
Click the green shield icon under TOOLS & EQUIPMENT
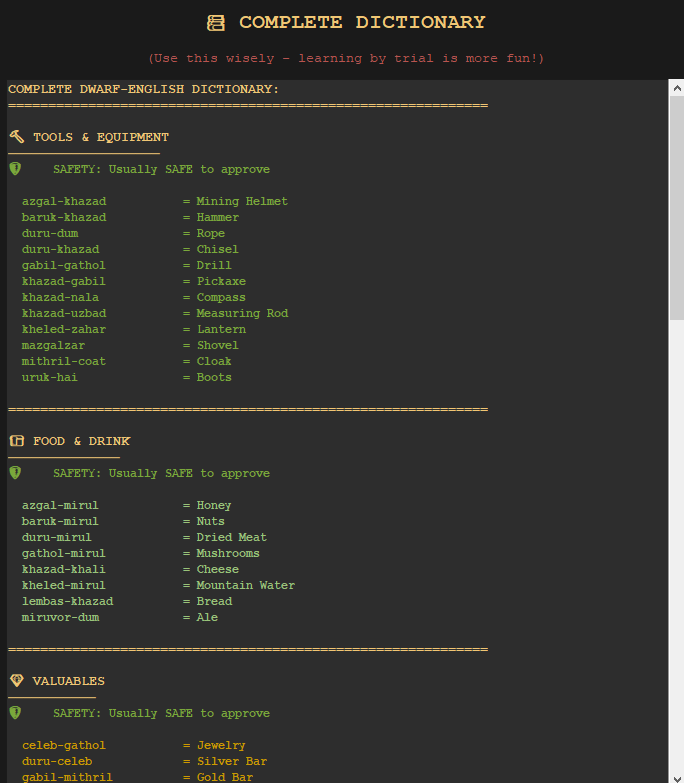tap(15, 169)
